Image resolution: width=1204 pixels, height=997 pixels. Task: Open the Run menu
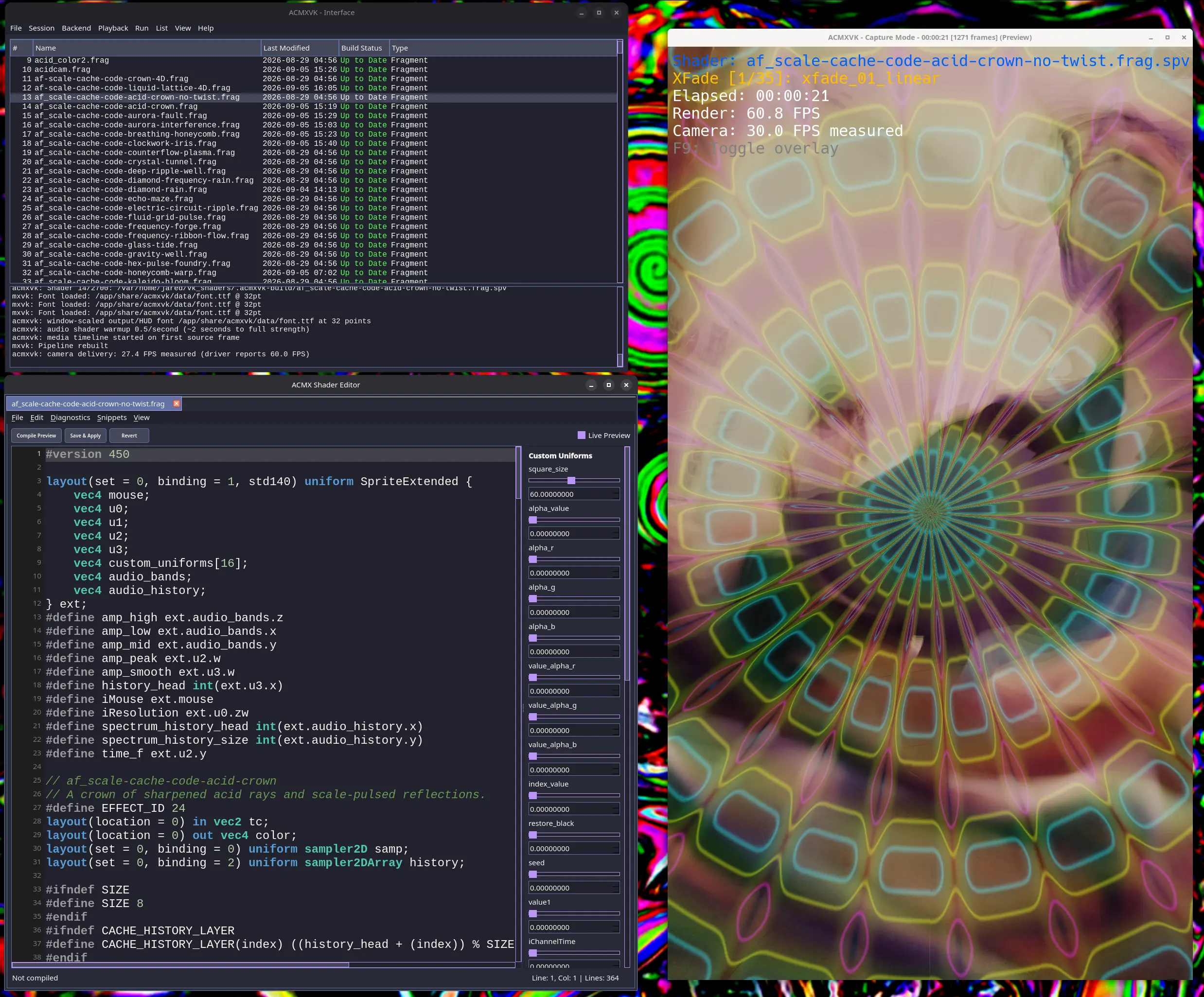tap(142, 28)
